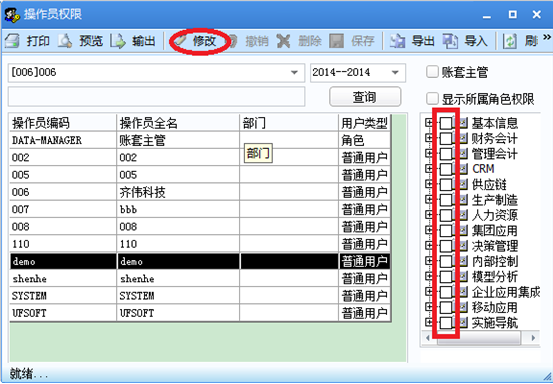This screenshot has height=384, width=553.
Task: Check the 管理会计 permission box
Action: click(446, 153)
